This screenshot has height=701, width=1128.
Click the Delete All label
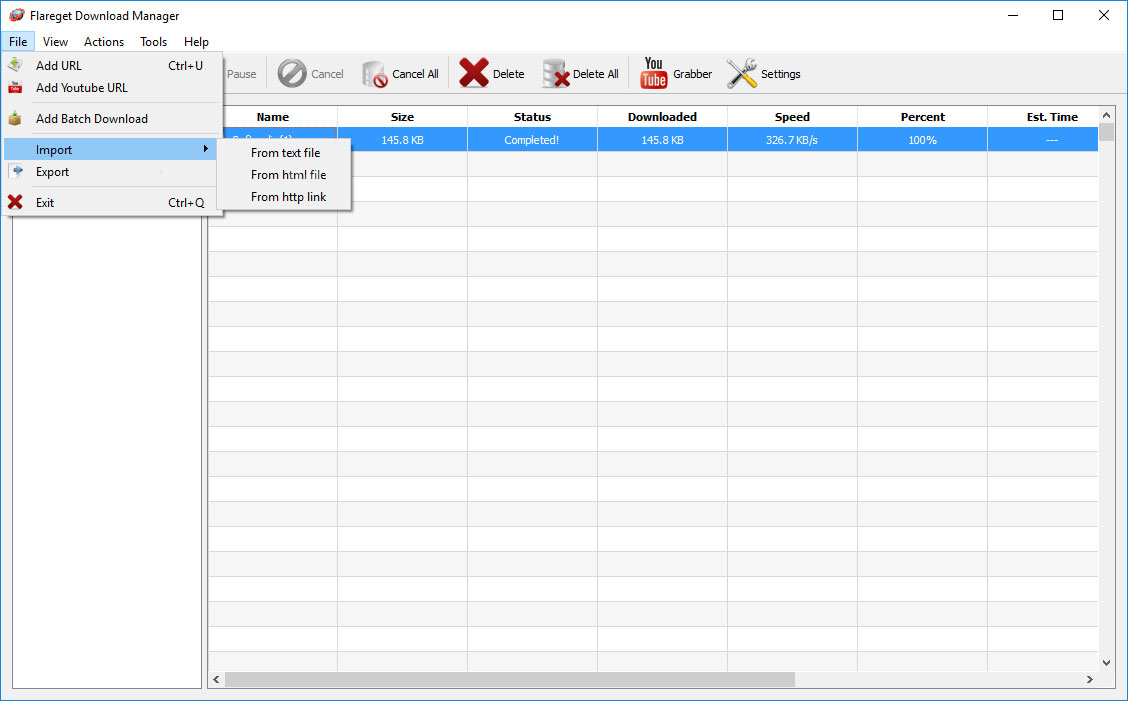click(x=596, y=74)
